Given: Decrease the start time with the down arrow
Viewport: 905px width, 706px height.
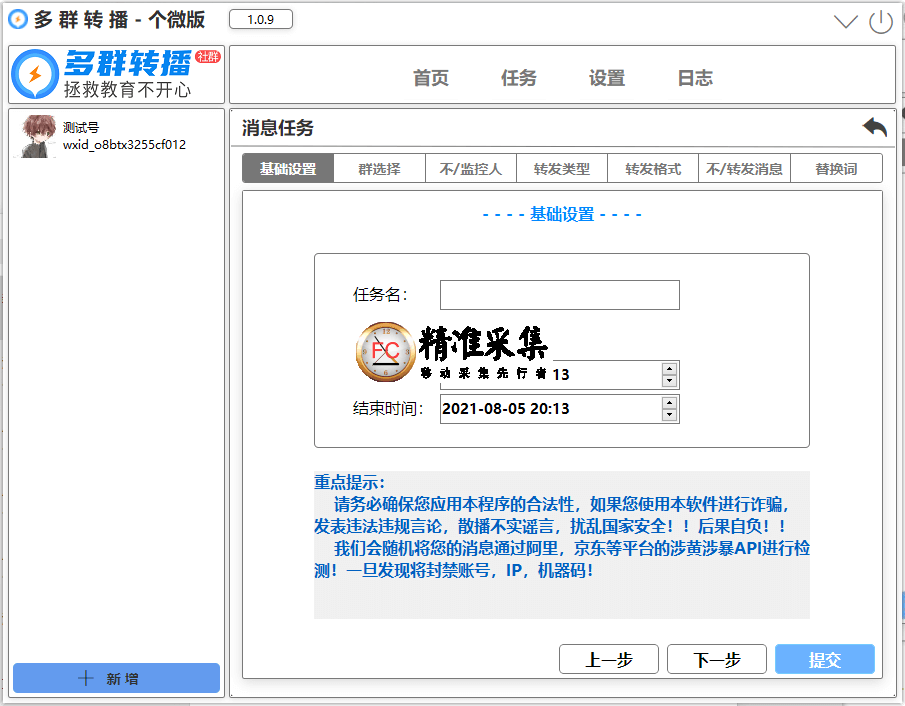Looking at the screenshot, I should pos(669,381).
